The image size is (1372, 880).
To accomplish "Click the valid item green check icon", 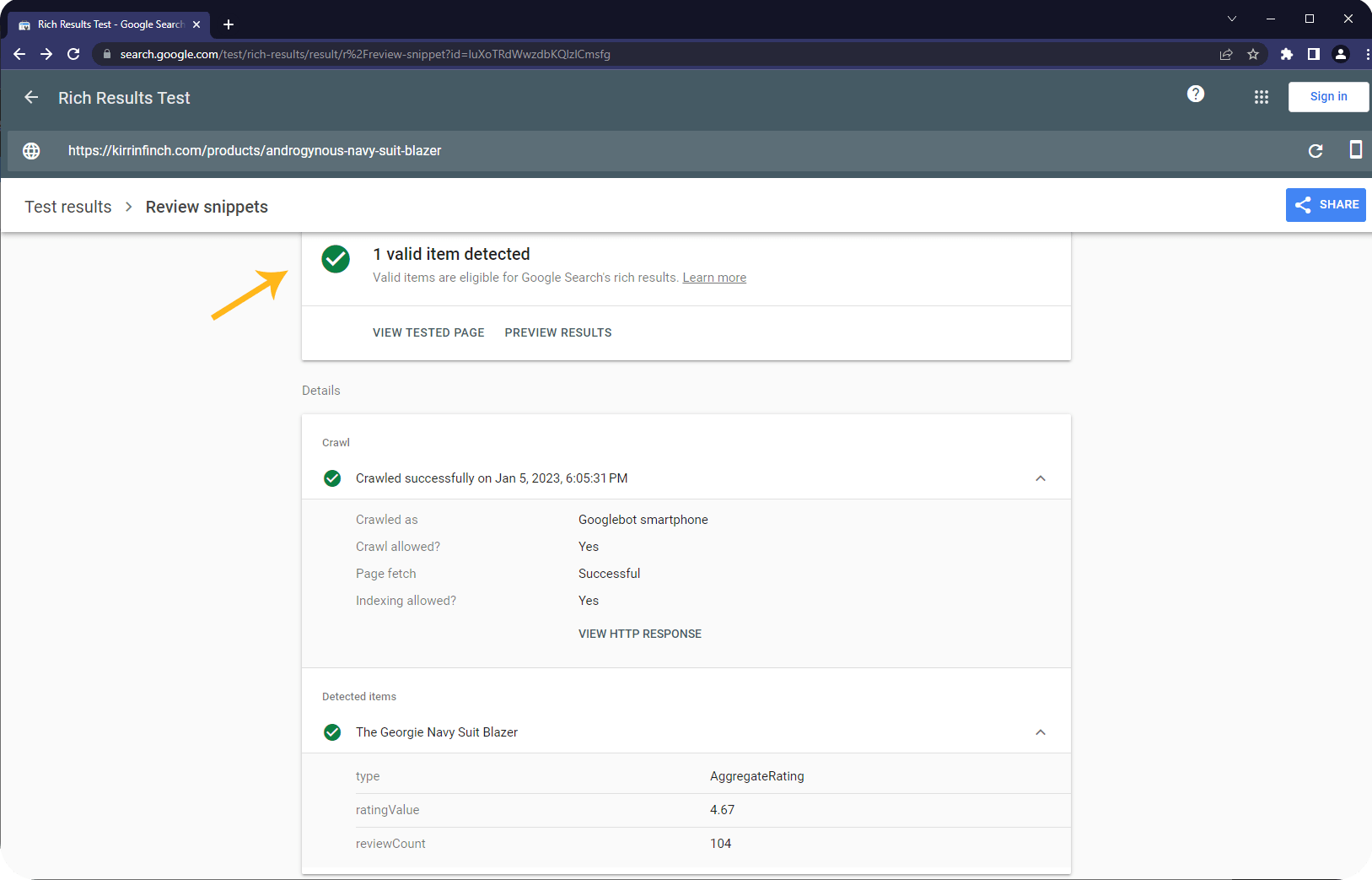I will click(x=336, y=259).
